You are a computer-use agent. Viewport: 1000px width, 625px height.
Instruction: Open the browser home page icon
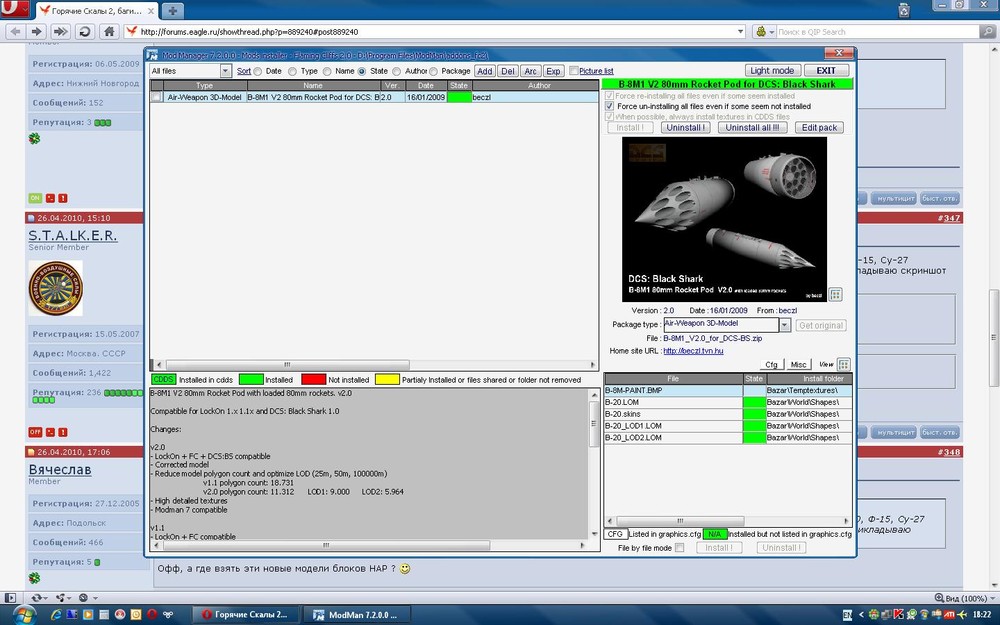pos(110,31)
